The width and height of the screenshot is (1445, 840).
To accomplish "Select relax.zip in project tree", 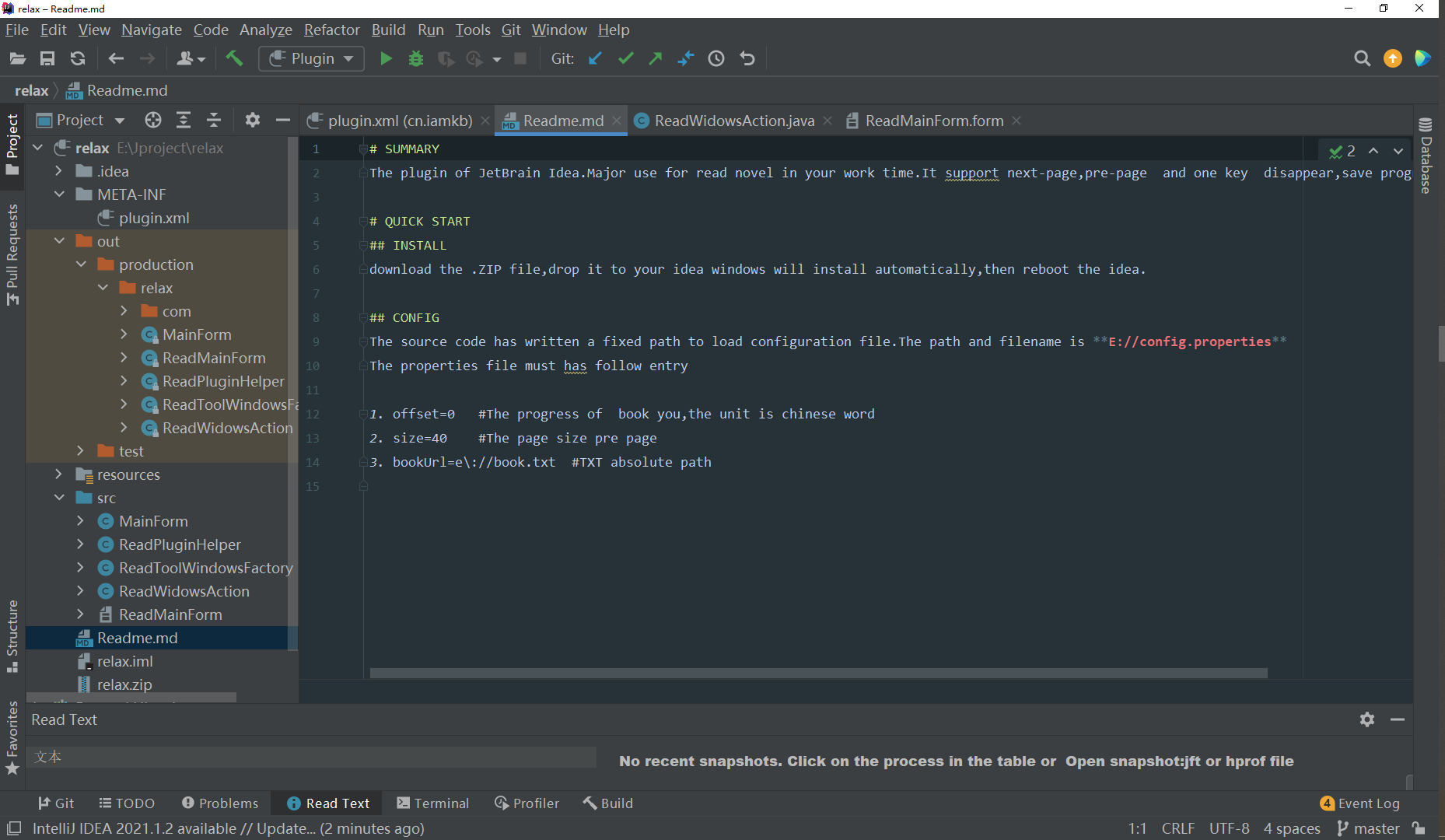I will tap(124, 684).
